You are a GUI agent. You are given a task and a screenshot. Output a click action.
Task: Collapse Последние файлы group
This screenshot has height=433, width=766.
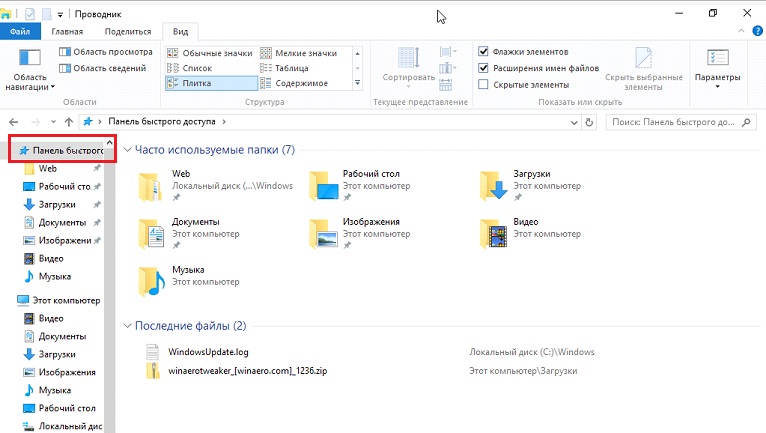coord(128,325)
